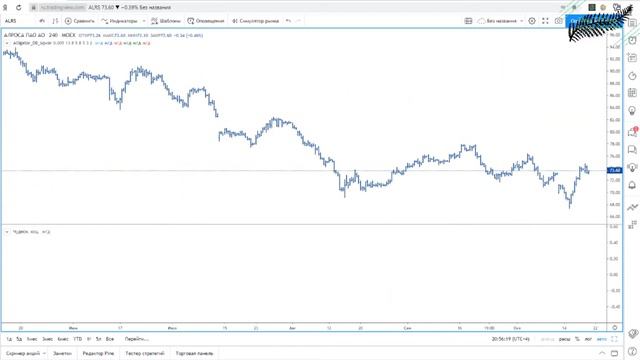Screen dimensions: 640x360
Task: Open the ideas stream sidebar icon
Action: (632, 167)
